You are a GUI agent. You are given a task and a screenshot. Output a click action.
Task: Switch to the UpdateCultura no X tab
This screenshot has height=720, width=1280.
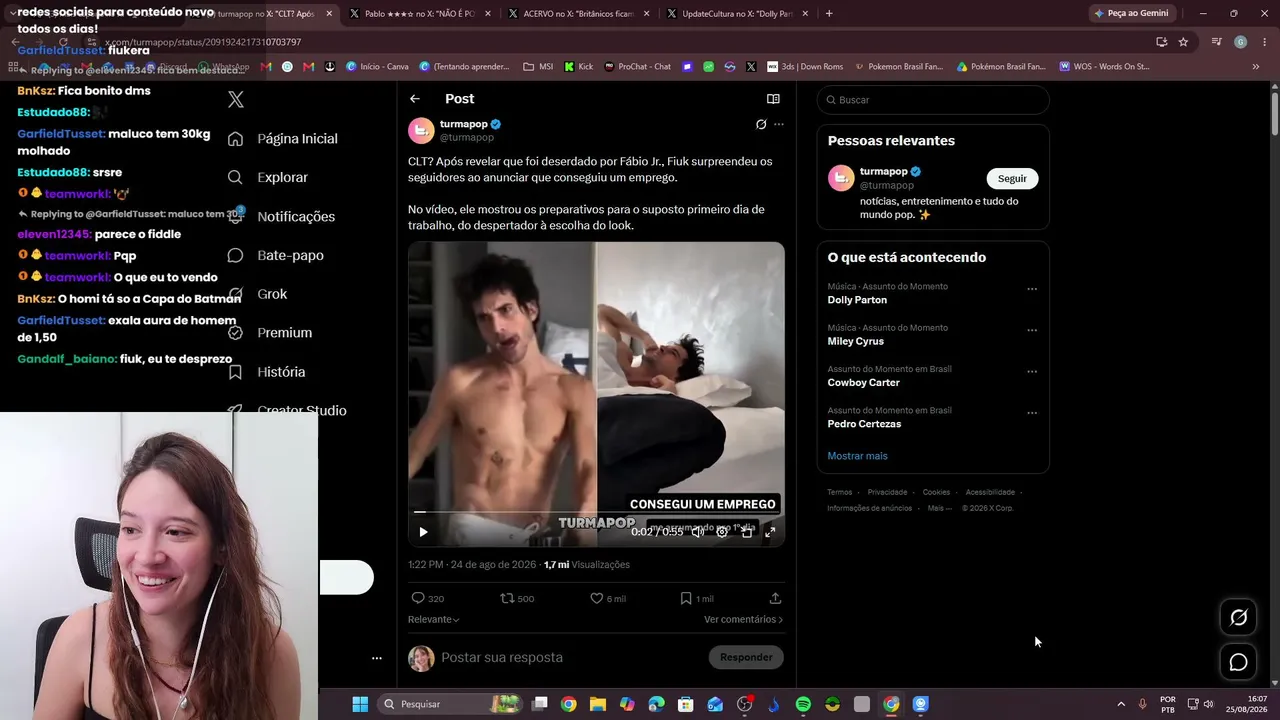737,14
